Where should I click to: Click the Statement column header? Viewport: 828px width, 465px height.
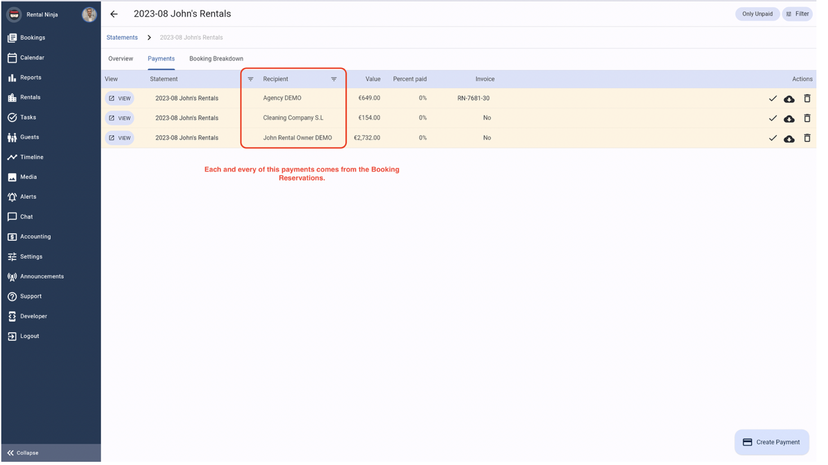click(x=165, y=80)
